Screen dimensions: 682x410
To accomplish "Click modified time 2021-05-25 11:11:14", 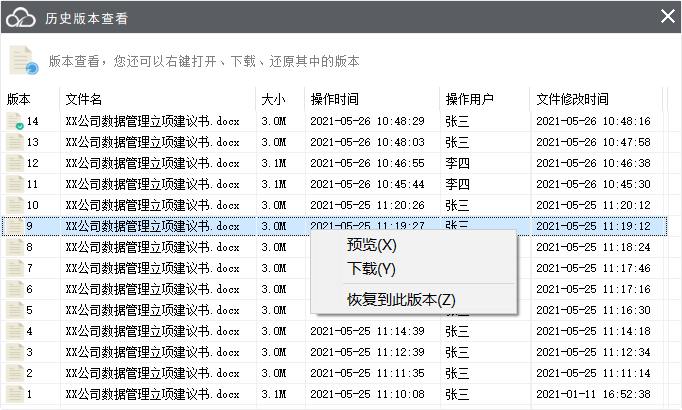I will click(593, 373).
